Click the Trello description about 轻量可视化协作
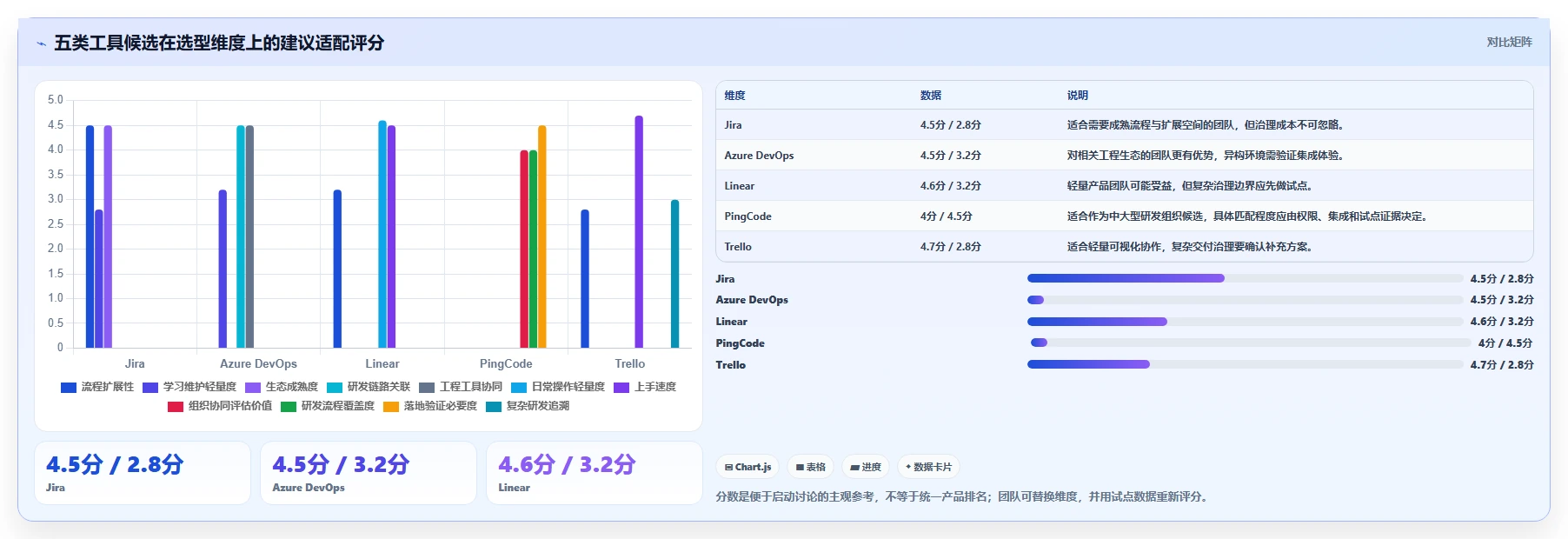The image size is (1568, 539). tap(1192, 247)
